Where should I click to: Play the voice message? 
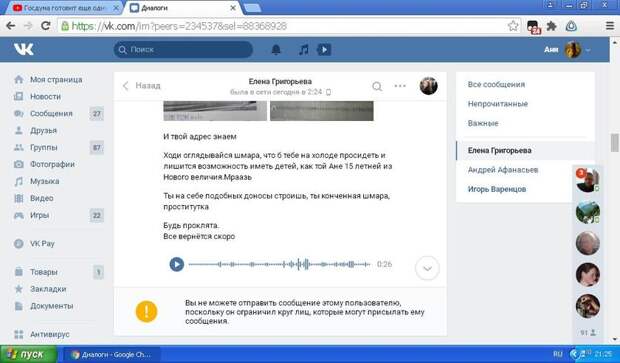[177, 264]
